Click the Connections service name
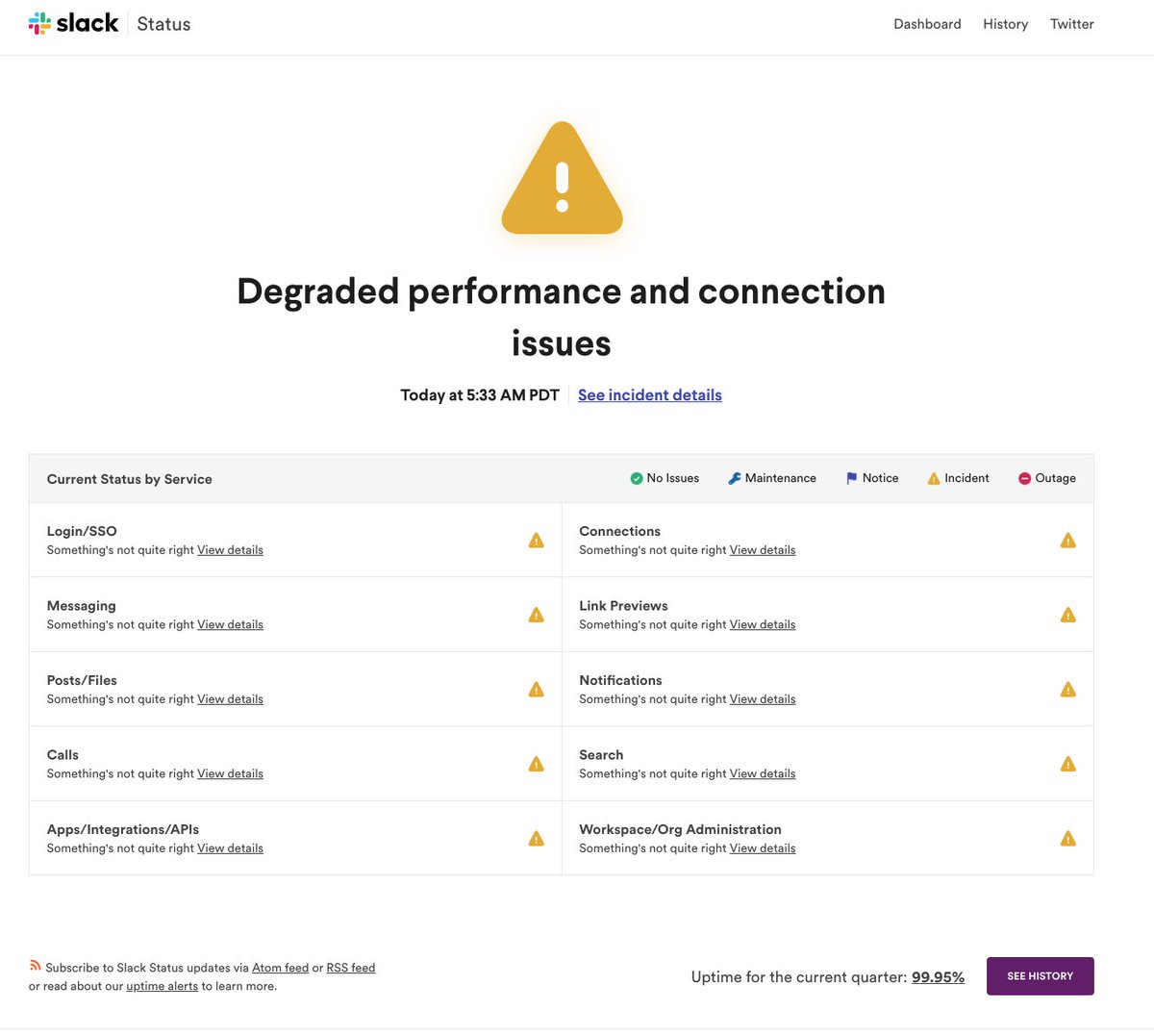The image size is (1154, 1036). [x=620, y=531]
